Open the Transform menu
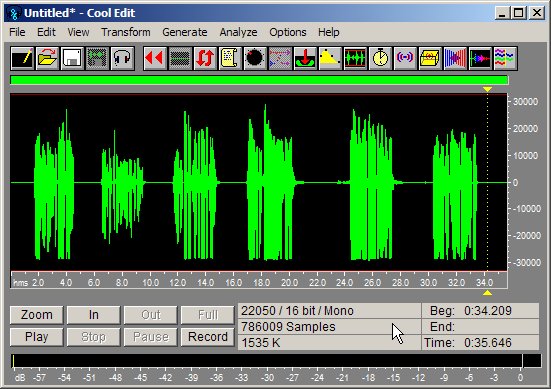This screenshot has height=389, width=551. click(x=126, y=32)
